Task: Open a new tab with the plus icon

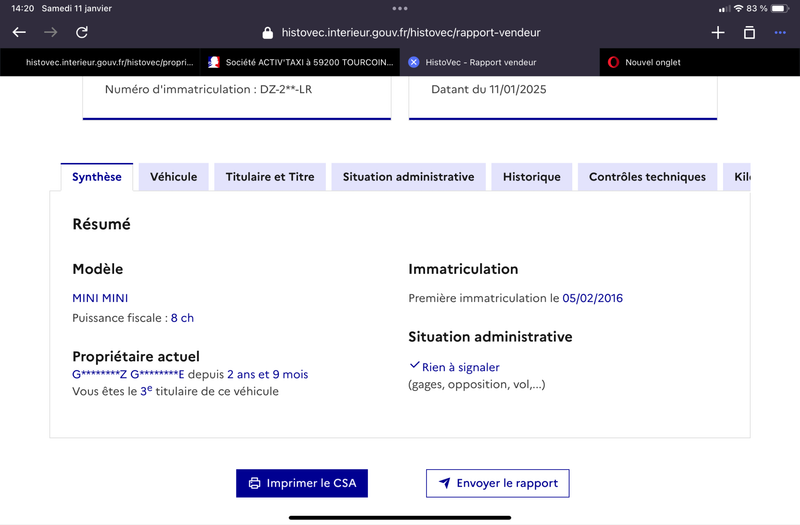Action: point(718,33)
